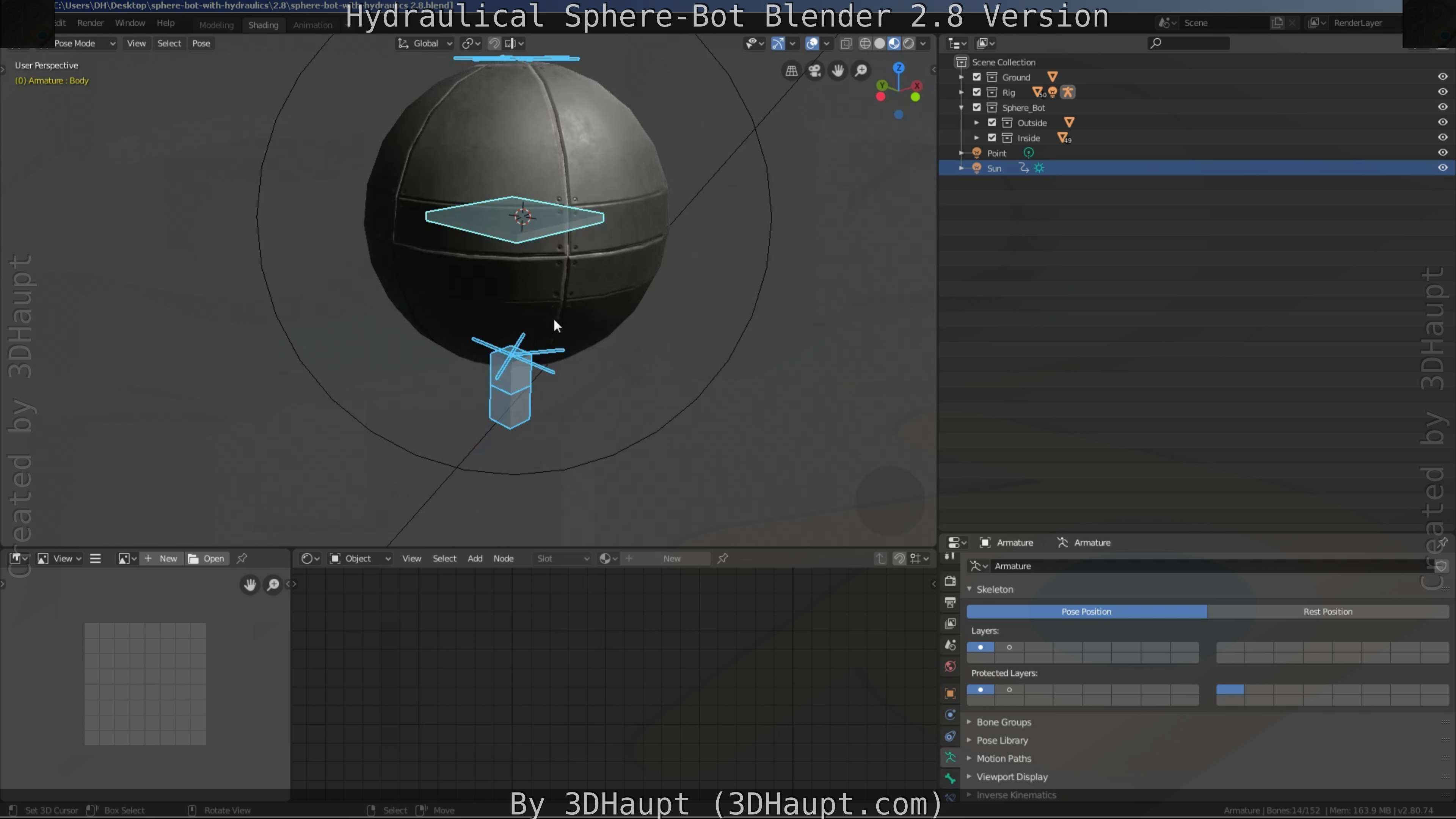The width and height of the screenshot is (1456, 819).
Task: Open Pose Mode interaction dropdown
Action: 85,44
